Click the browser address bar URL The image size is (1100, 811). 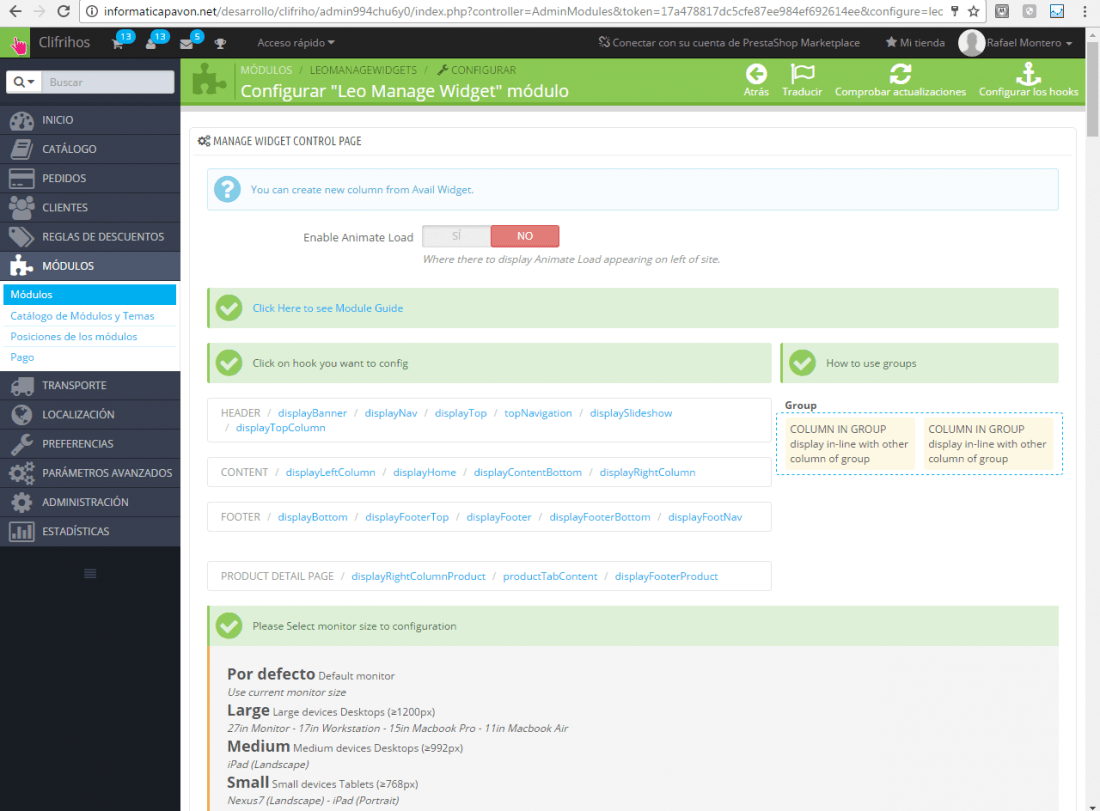[x=523, y=11]
